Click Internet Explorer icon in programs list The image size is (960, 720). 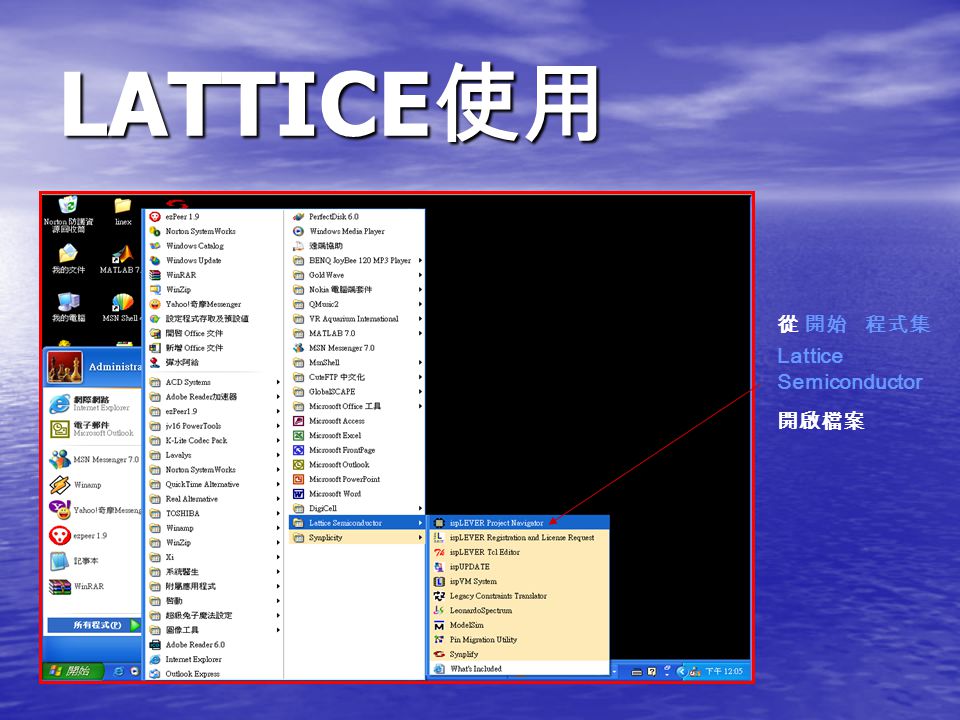pyautogui.click(x=155, y=659)
